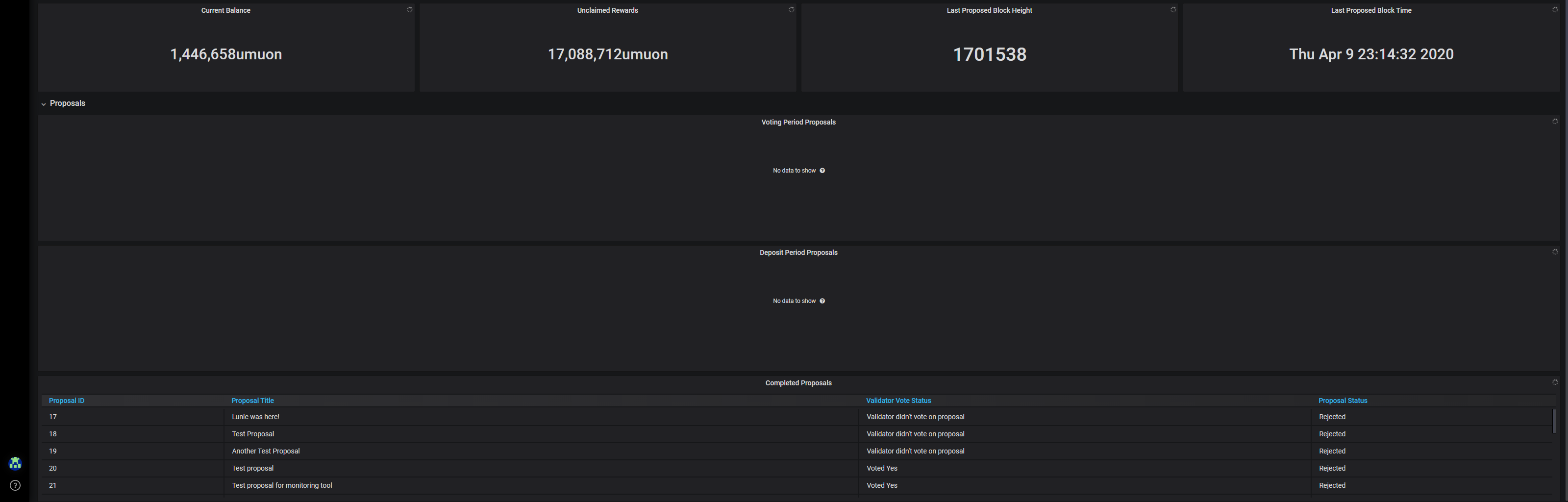
Task: Click the Thu Apr 9 23:14:32 2020 value
Action: coord(1371,54)
